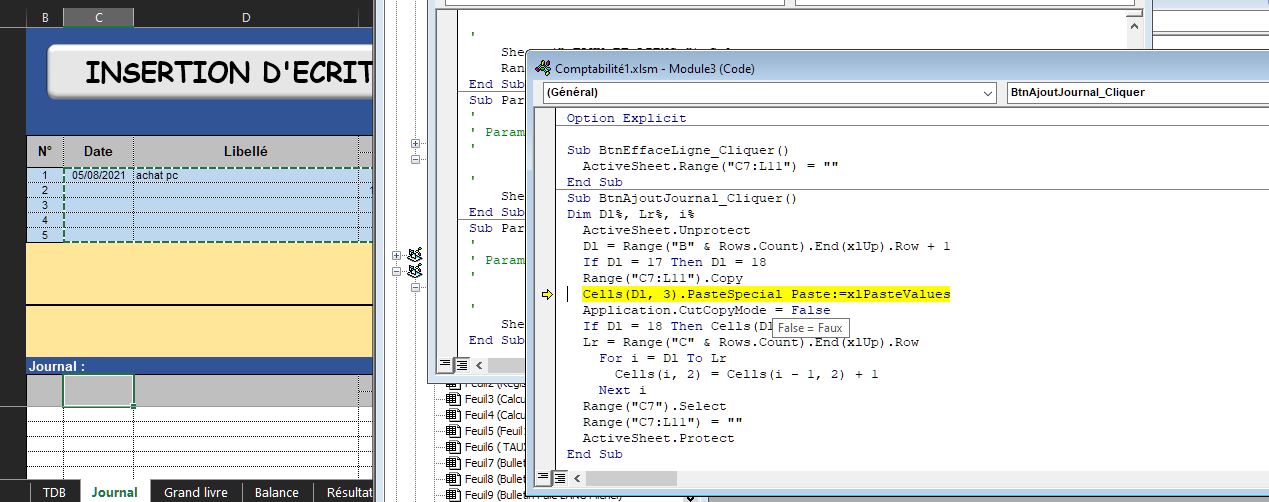Click the Procedure View icon in Module3 window

point(543,477)
